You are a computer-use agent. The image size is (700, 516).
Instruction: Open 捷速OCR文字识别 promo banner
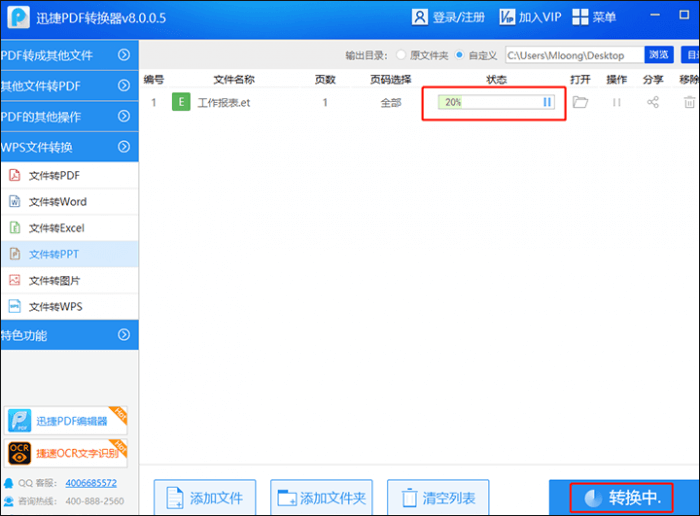coord(66,453)
